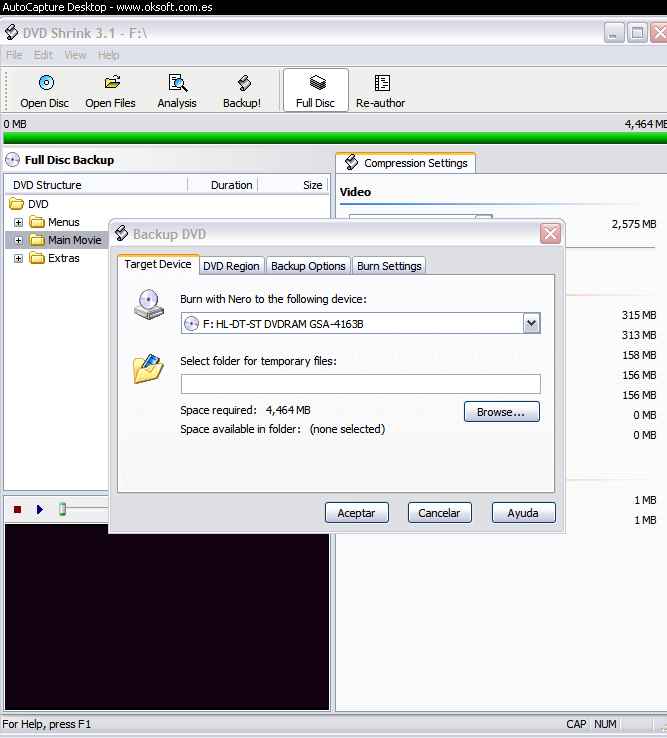Screen dimensions: 667x738
Task: Click the Backup DVD dialog title icon
Action: (122, 233)
